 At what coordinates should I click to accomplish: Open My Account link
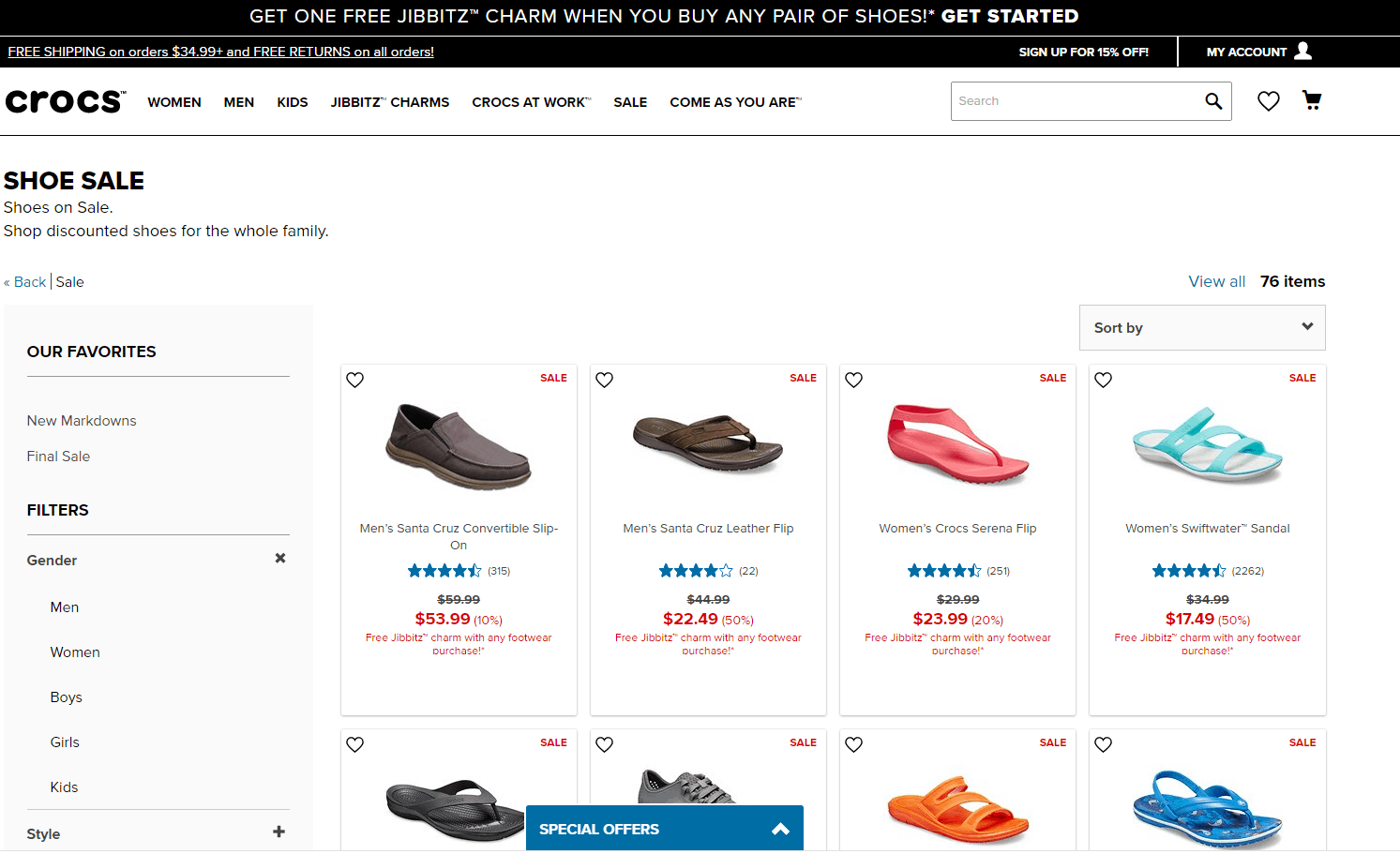point(1246,52)
